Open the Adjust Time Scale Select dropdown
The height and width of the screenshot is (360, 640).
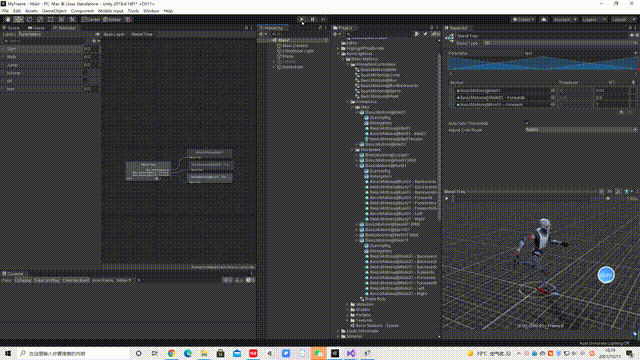click(580, 130)
